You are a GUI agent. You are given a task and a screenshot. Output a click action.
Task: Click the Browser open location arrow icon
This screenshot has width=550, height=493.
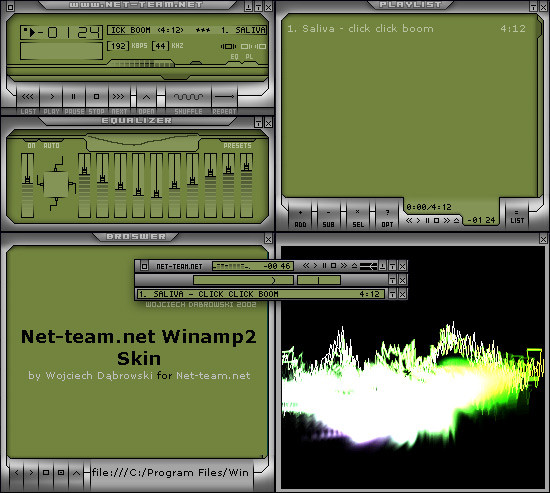pyautogui.click(x=76, y=473)
